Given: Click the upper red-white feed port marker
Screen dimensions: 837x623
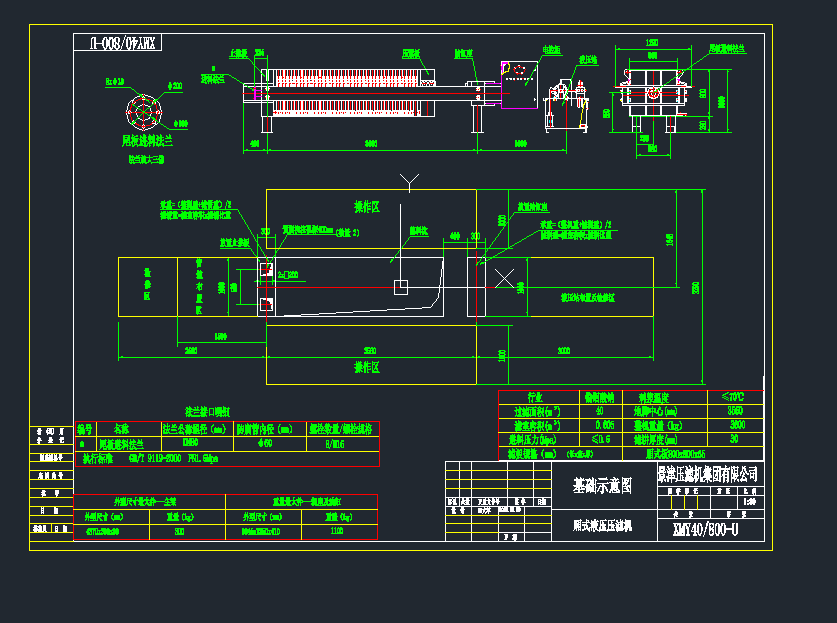Looking at the screenshot, I should pyautogui.click(x=266, y=270).
